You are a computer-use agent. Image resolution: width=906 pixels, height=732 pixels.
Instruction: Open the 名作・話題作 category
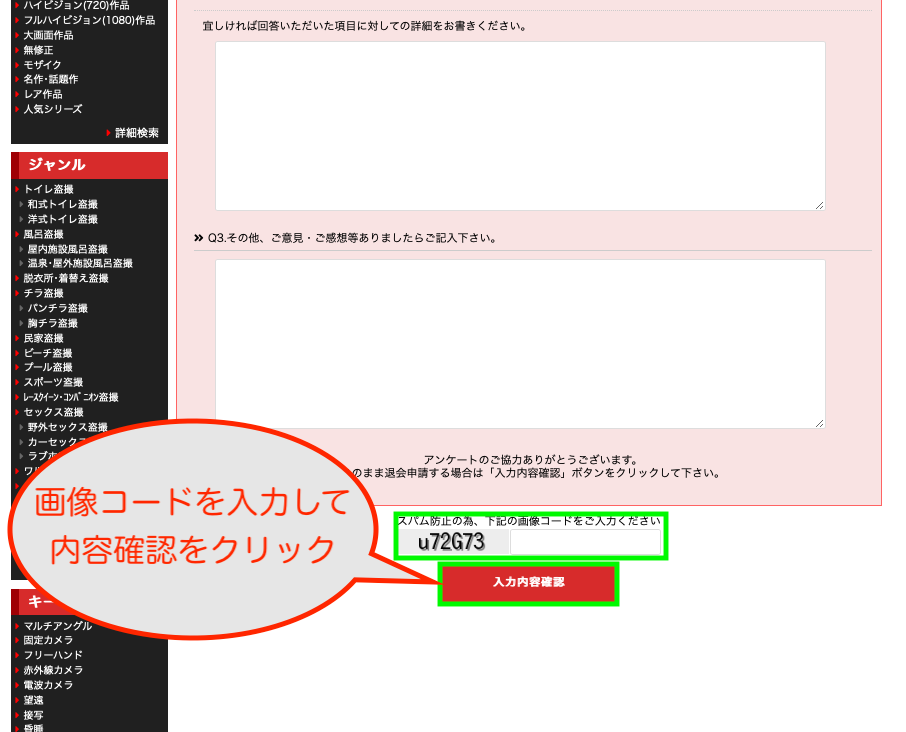[50, 79]
